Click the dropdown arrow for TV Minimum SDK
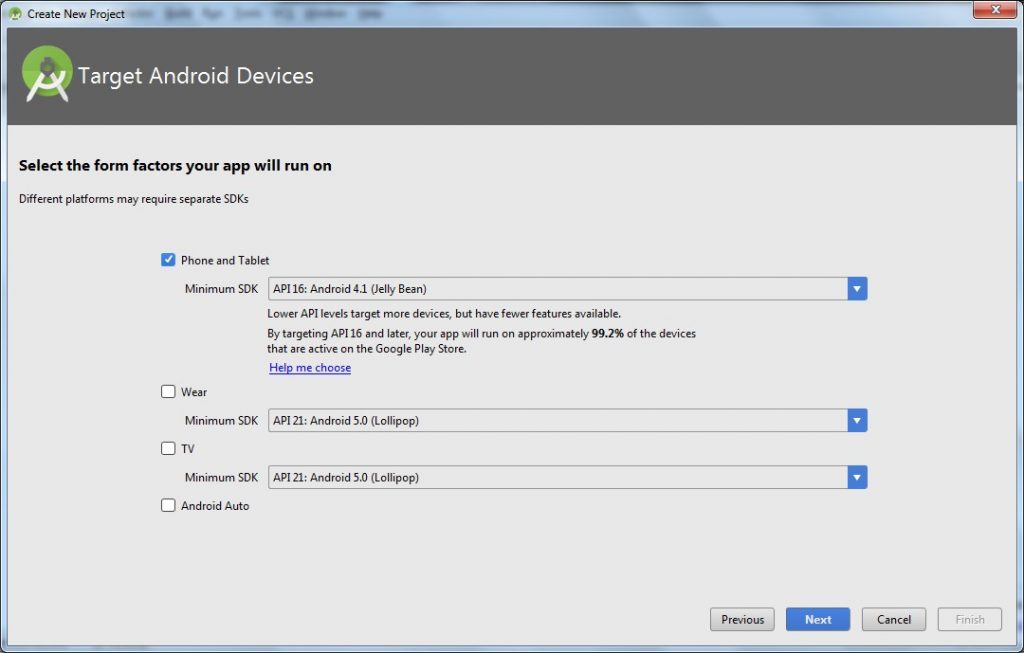Screen dimensions: 1024x653 click(x=857, y=477)
